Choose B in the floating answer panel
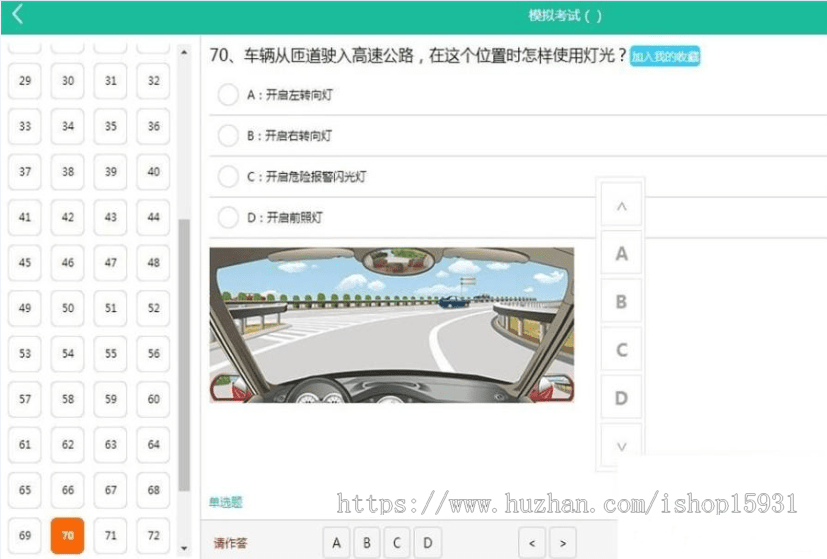This screenshot has height=559, width=827. tap(621, 302)
